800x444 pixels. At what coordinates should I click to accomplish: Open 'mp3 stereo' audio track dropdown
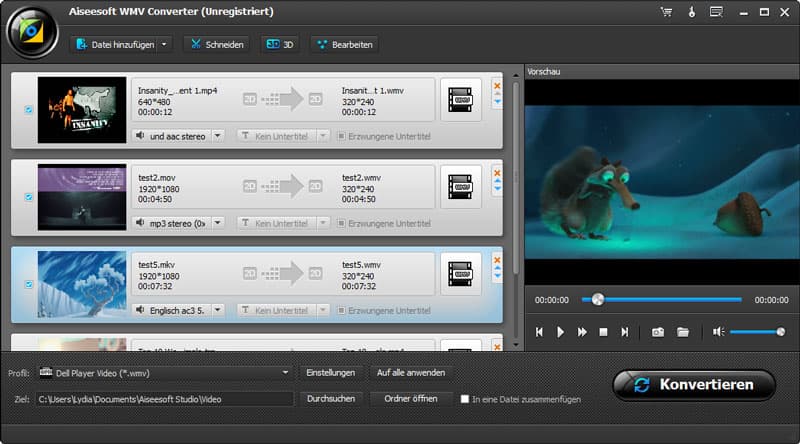pos(218,223)
